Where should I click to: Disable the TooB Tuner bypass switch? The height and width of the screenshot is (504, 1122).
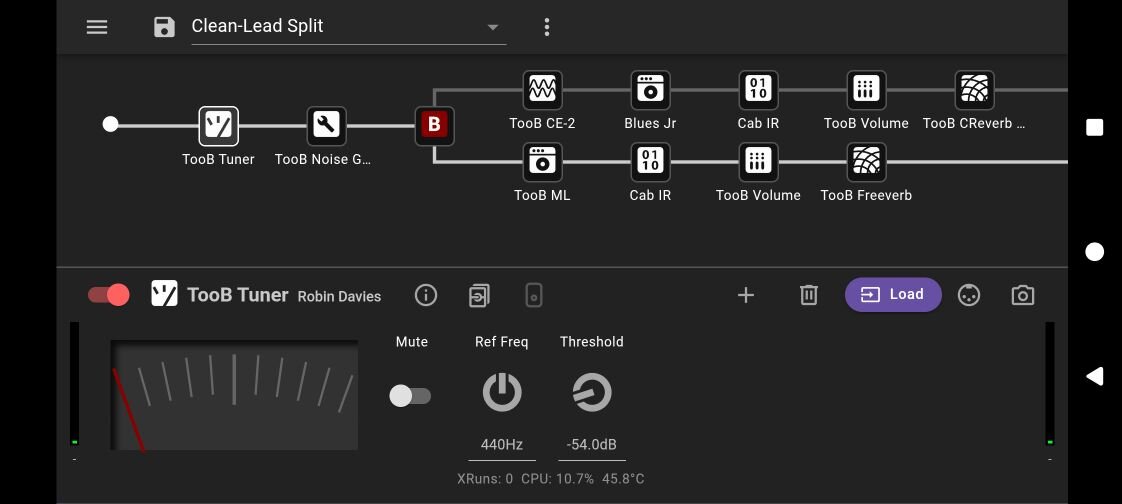pos(108,295)
